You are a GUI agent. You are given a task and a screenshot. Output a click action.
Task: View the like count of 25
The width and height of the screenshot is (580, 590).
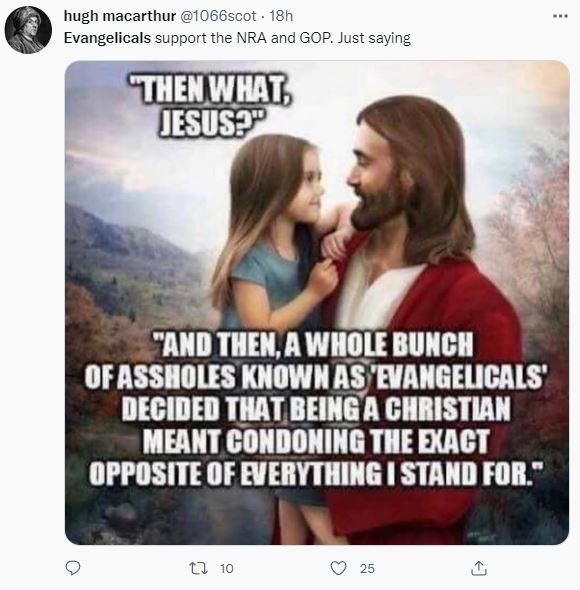click(367, 569)
